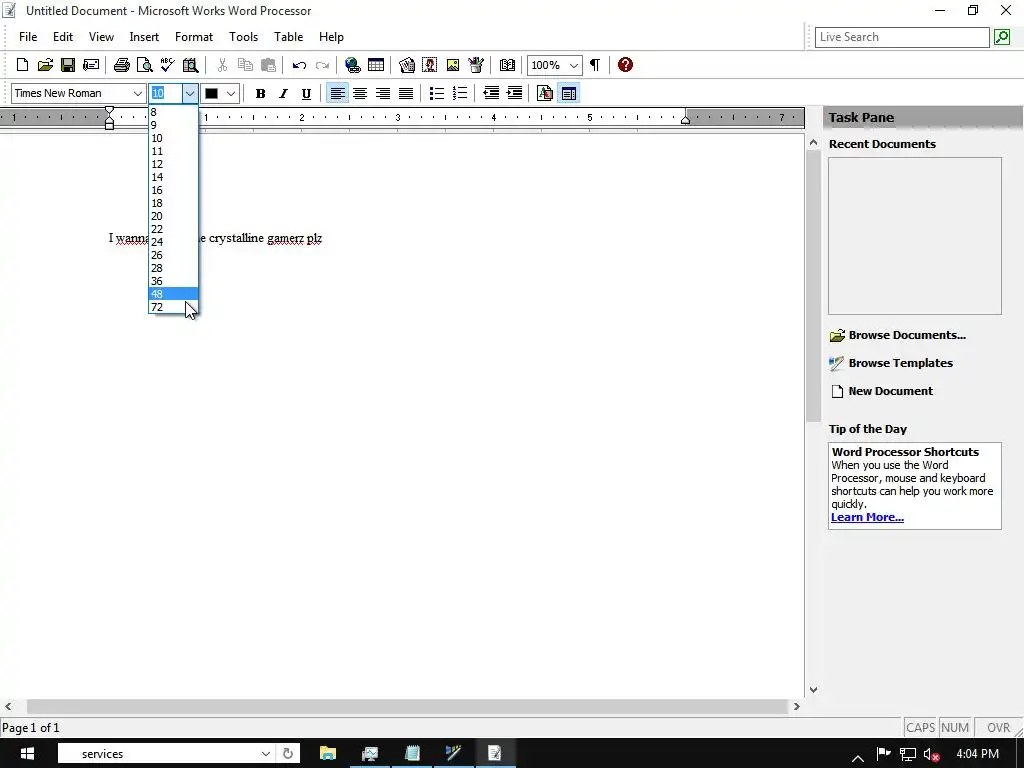Open the drawing tool with pencil cup
Screen dimensions: 1024x768
click(x=475, y=65)
